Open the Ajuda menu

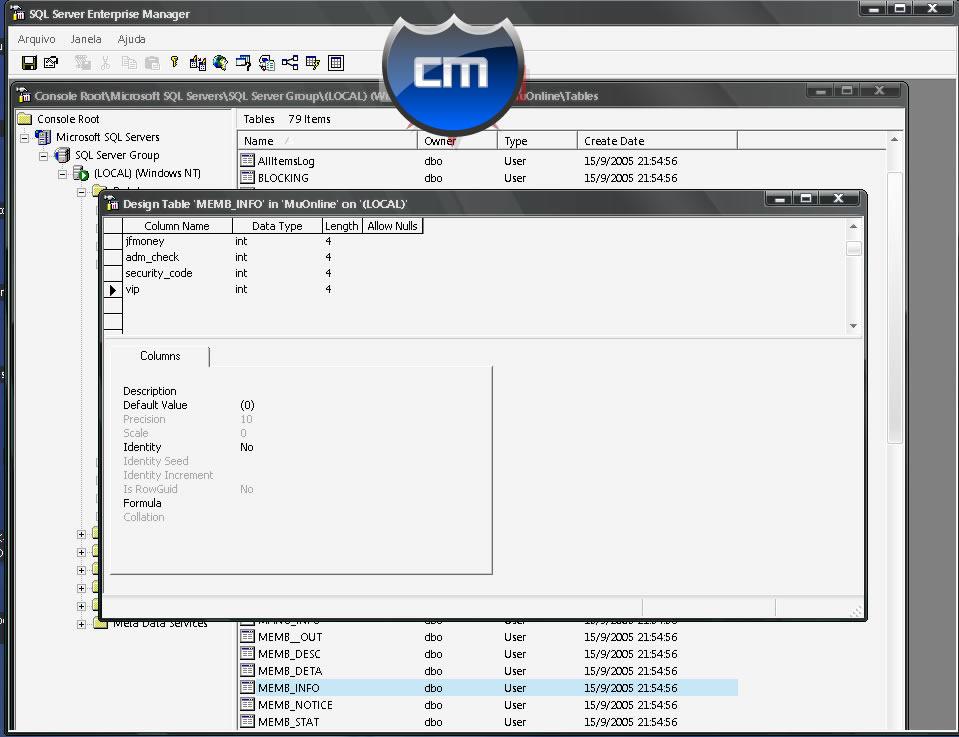click(x=131, y=39)
